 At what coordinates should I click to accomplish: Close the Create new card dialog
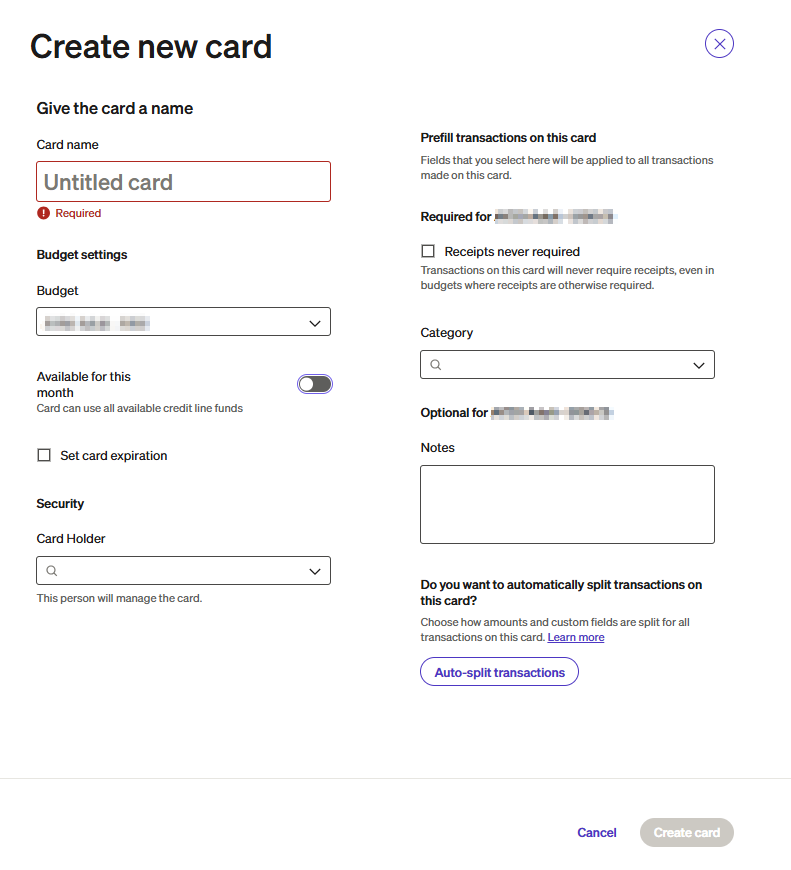(x=719, y=44)
